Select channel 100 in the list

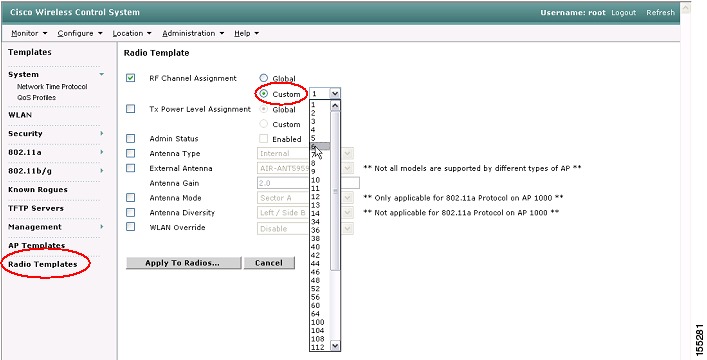320,322
